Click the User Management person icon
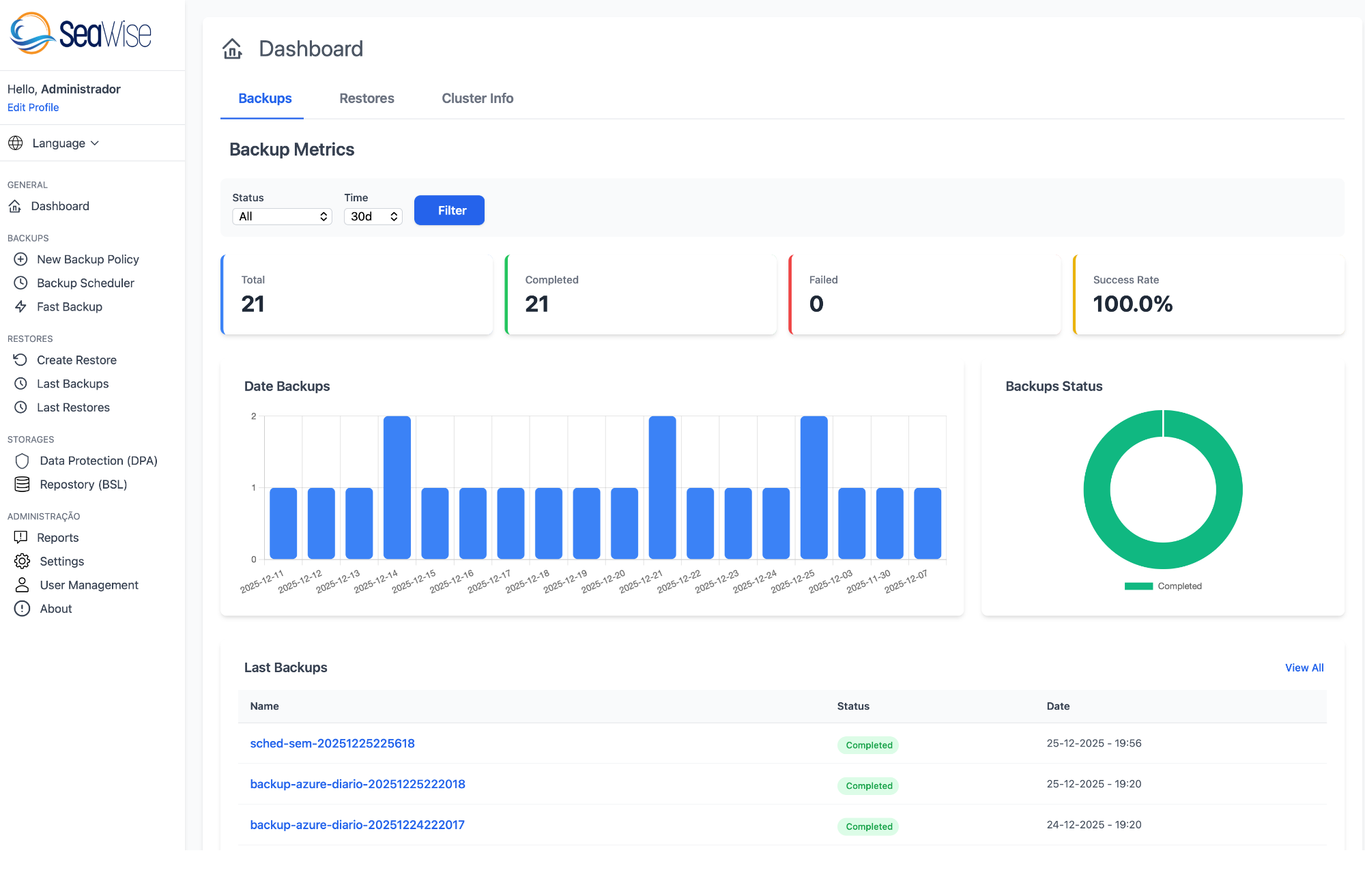Screen dimensions: 1365x896 point(21,585)
